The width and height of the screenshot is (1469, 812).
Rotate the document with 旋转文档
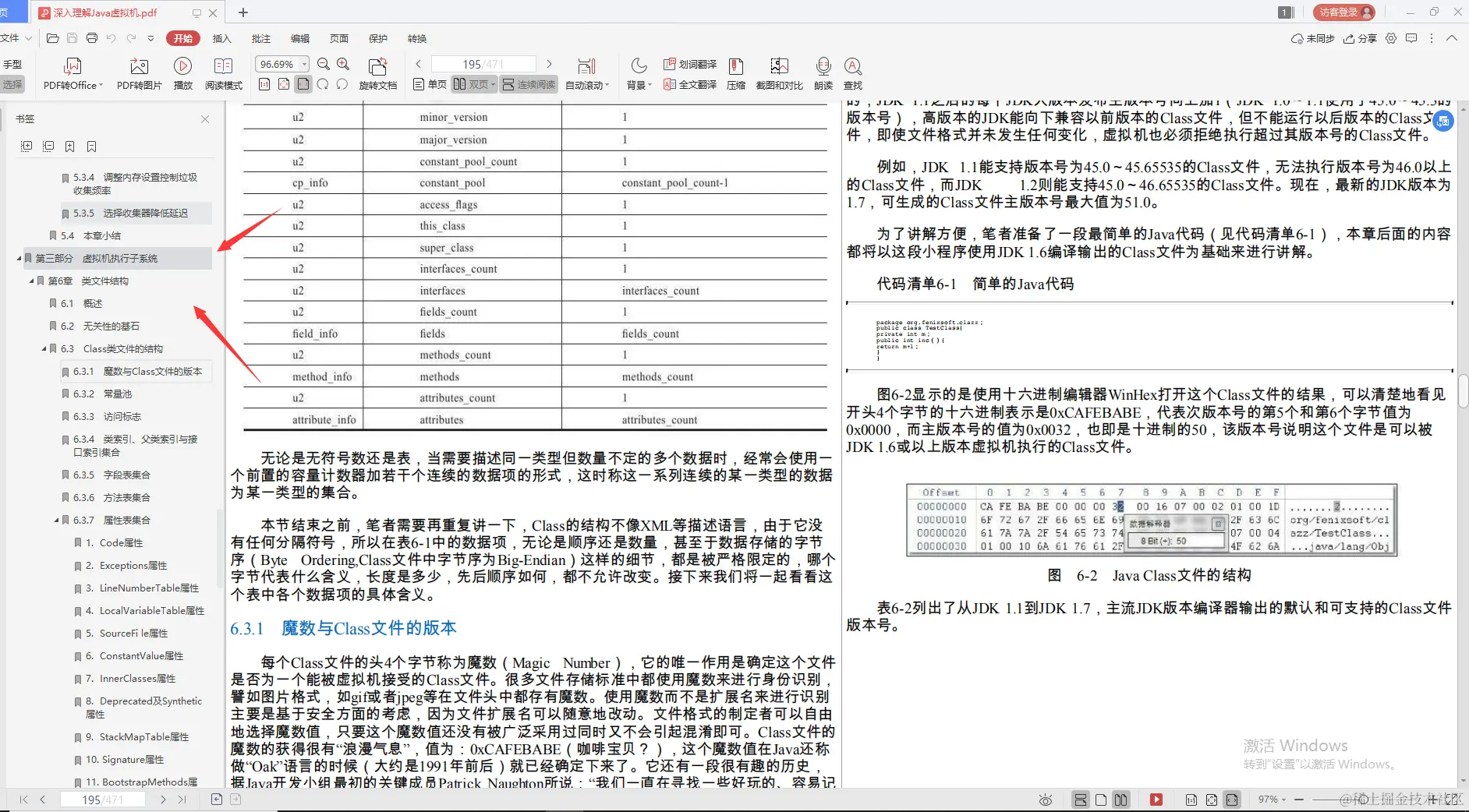(378, 74)
